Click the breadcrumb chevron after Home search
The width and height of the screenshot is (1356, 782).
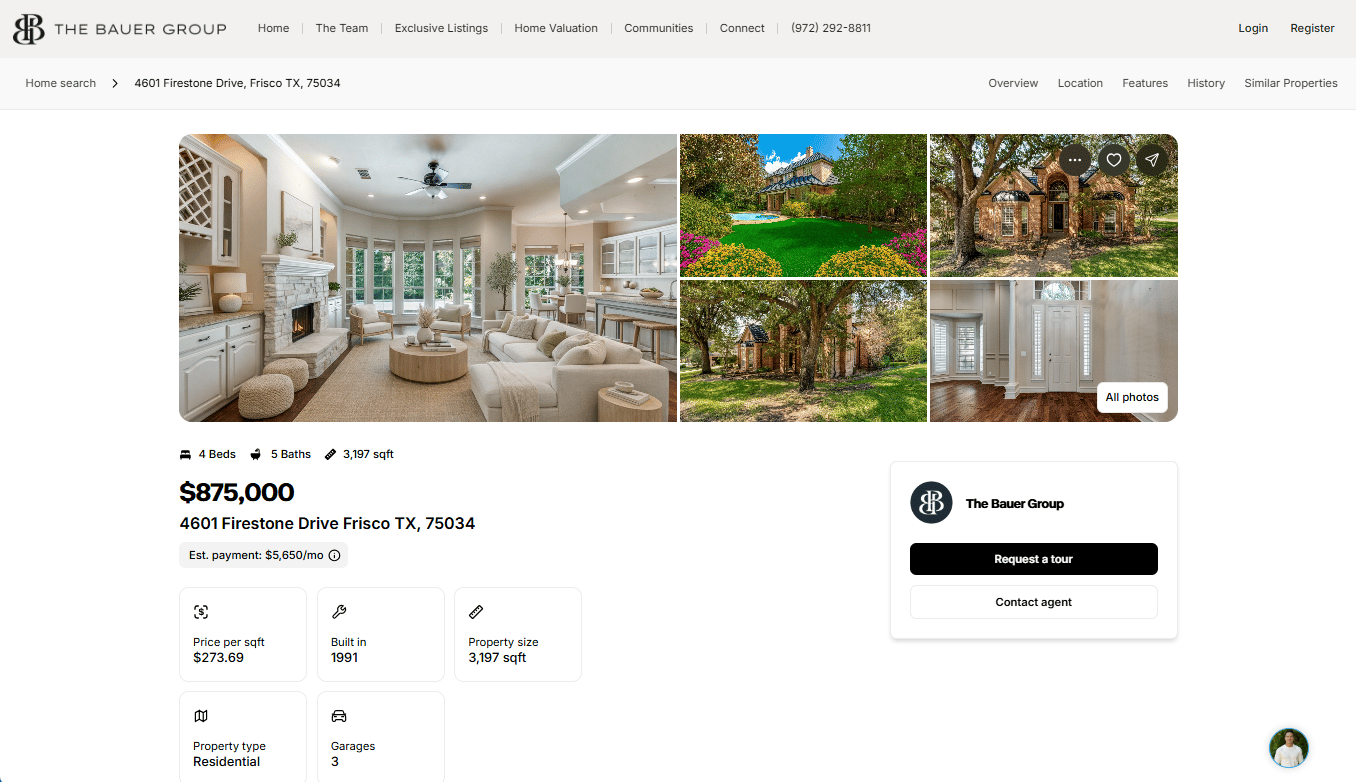click(x=115, y=84)
